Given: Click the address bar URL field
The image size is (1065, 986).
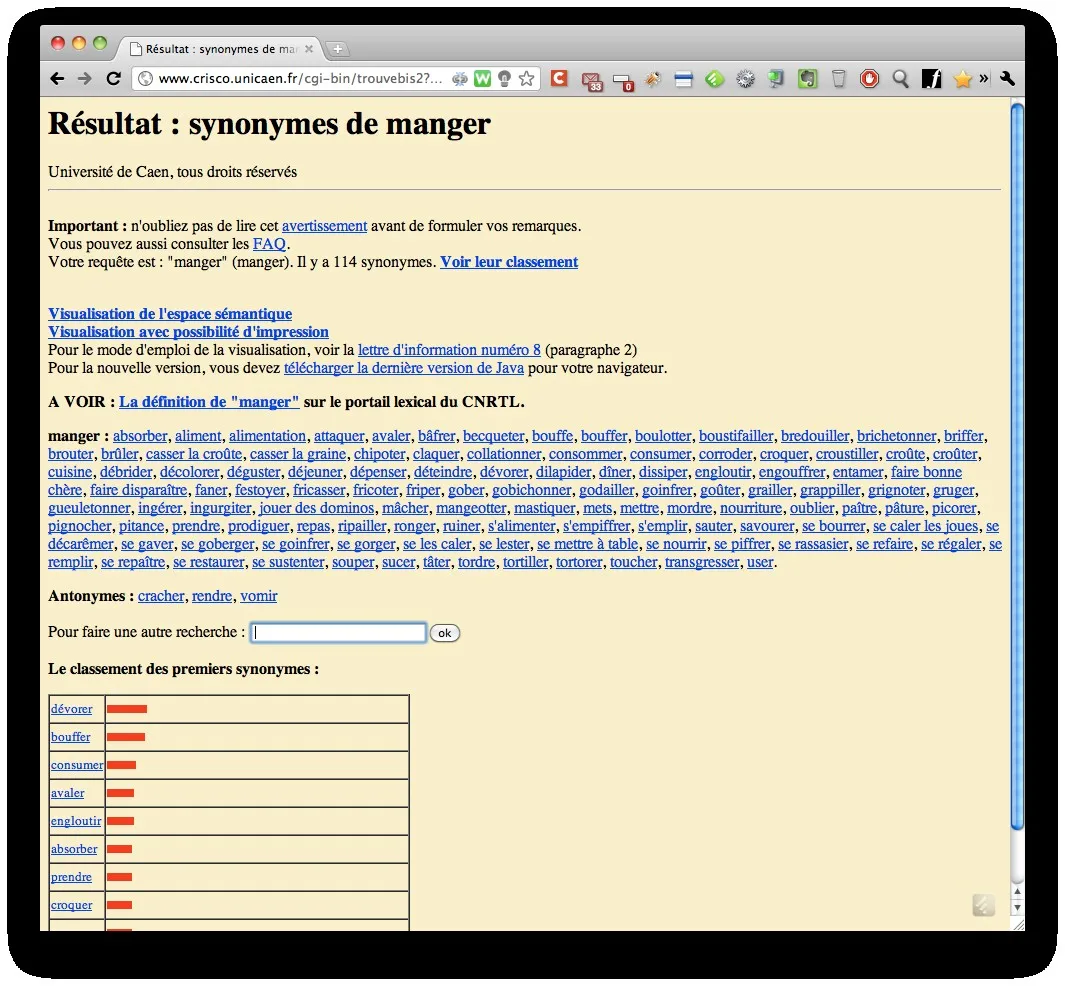Looking at the screenshot, I should pyautogui.click(x=300, y=79).
